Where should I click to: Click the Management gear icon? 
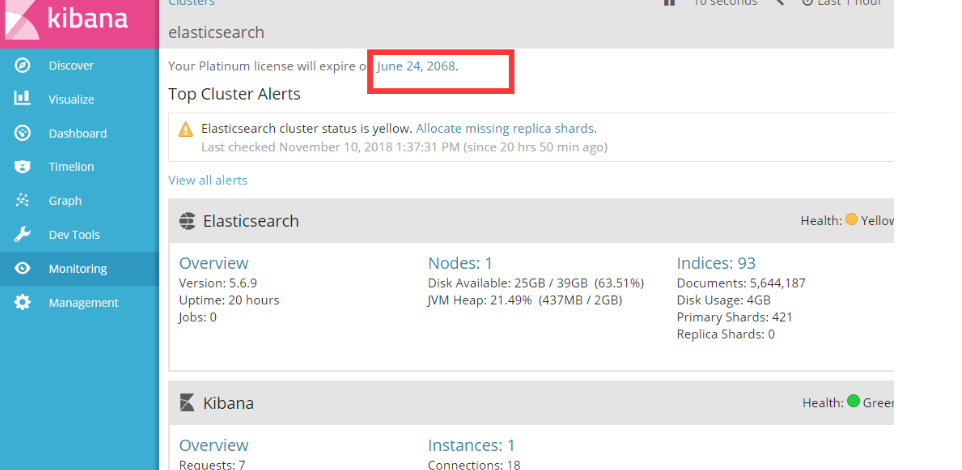pyautogui.click(x=22, y=302)
